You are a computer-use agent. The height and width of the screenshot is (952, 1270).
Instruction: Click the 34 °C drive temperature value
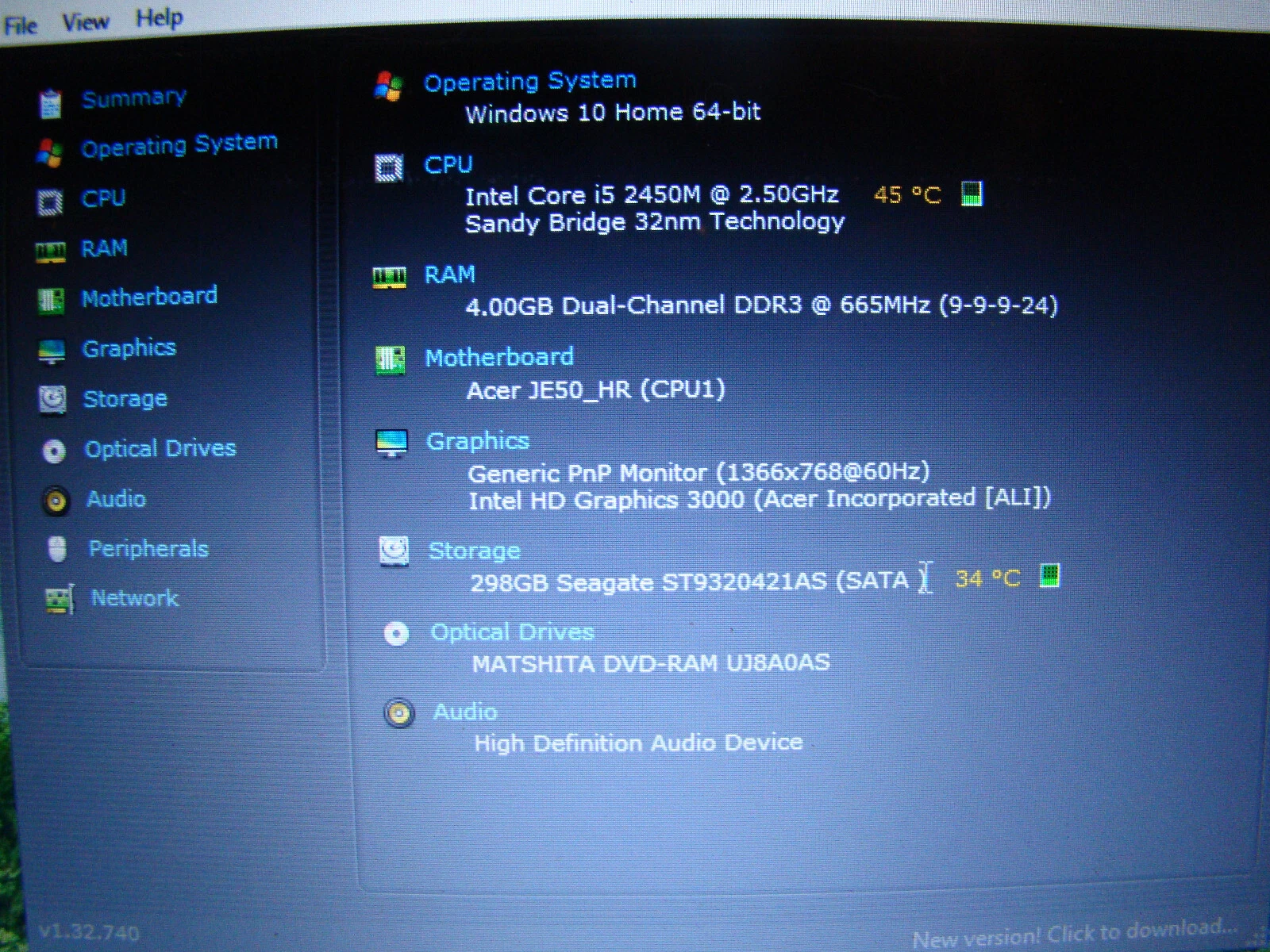[988, 578]
